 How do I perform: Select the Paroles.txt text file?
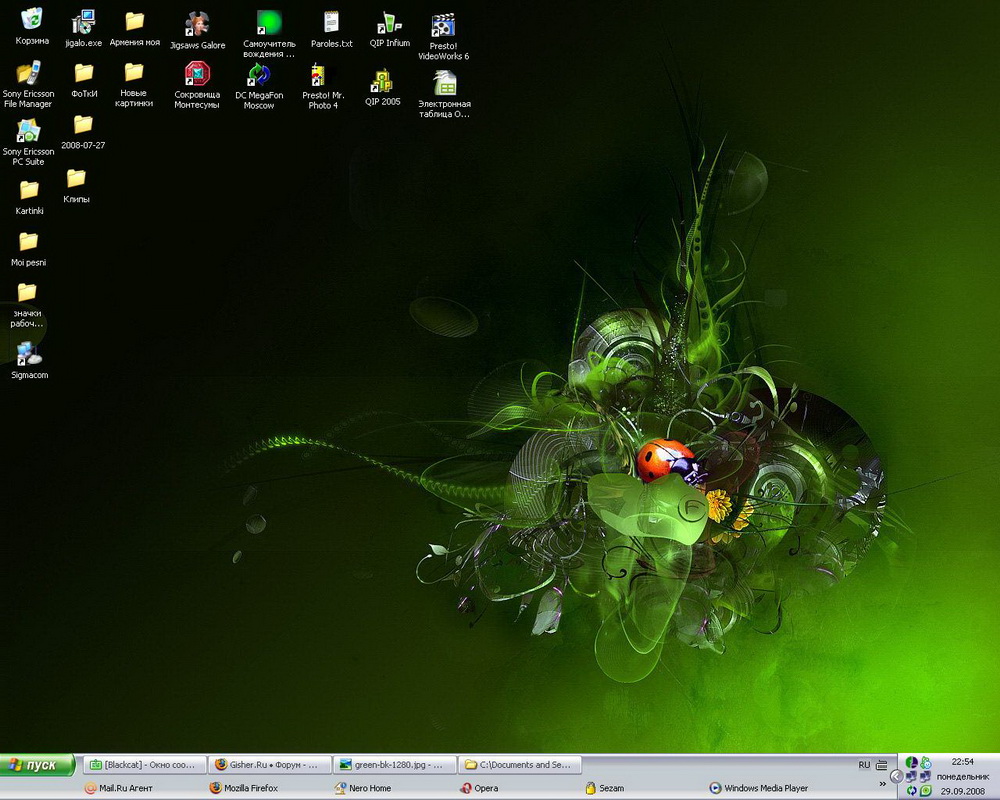[x=331, y=23]
